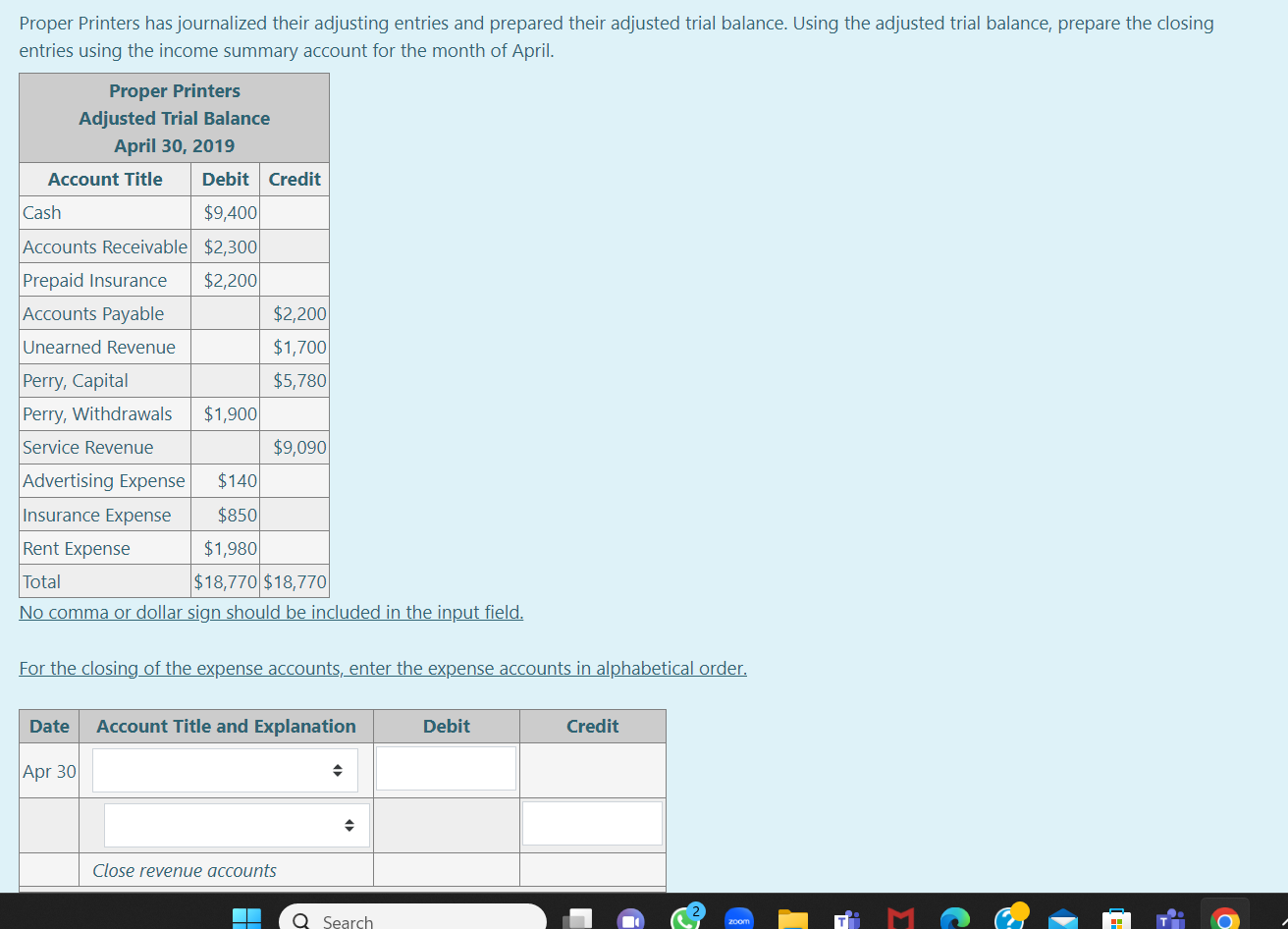The height and width of the screenshot is (929, 1288).
Task: Click the Apr 30 date cell
Action: (49, 771)
